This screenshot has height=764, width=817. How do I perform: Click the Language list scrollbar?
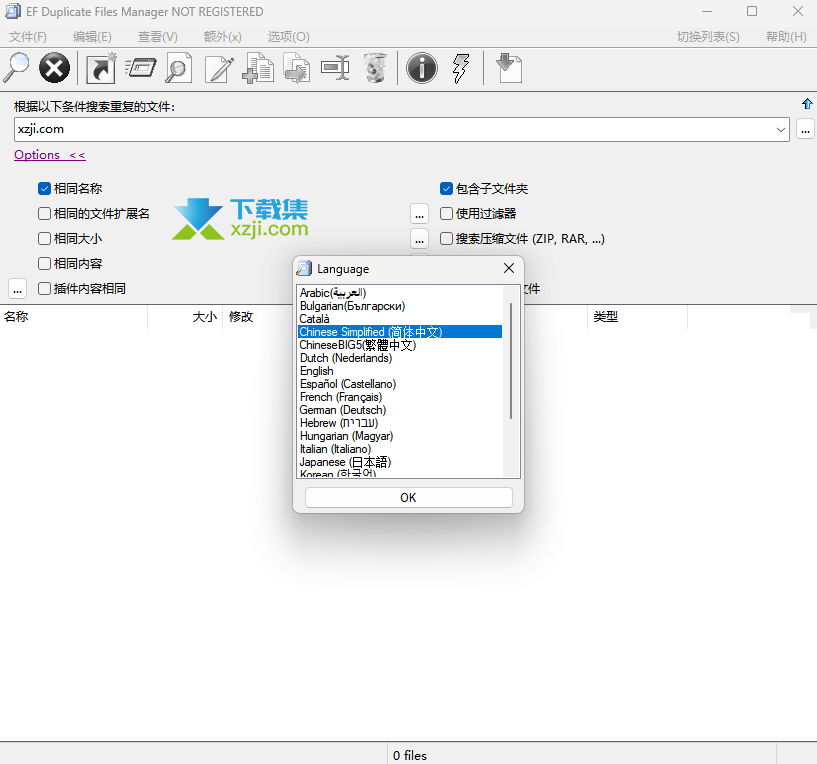(511, 360)
